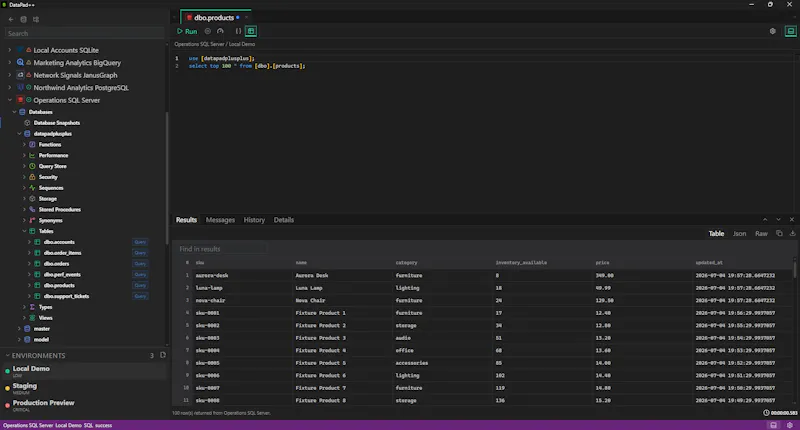Click the performance gauge icon in the editor toolbar
The height and width of the screenshot is (430, 800).
[220, 31]
